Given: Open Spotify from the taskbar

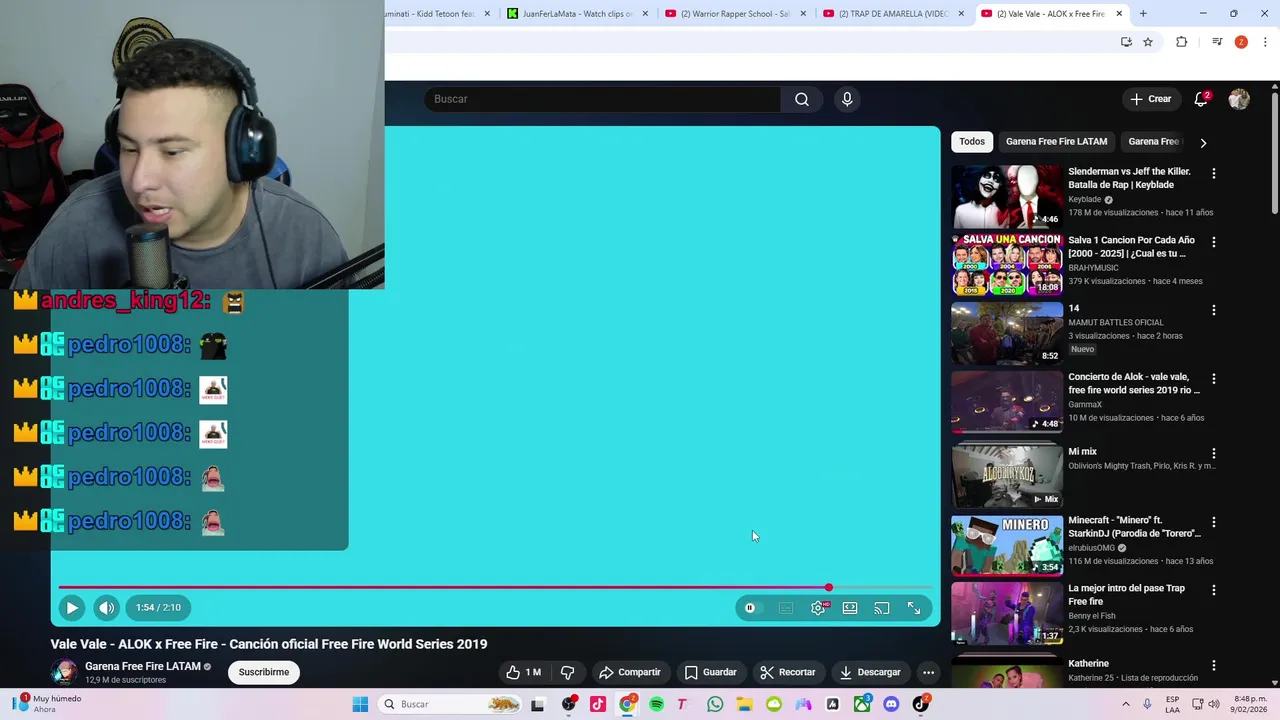Looking at the screenshot, I should click(657, 704).
